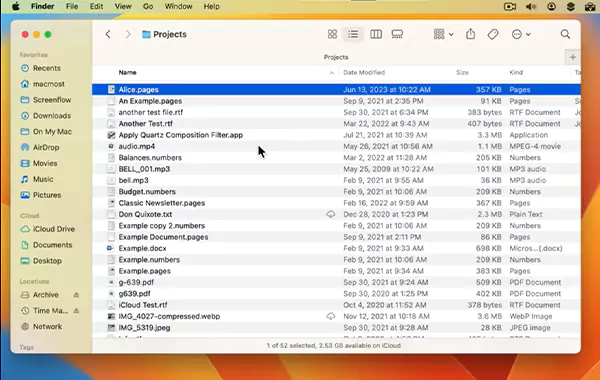Switch to icon view in toolbar

point(332,34)
